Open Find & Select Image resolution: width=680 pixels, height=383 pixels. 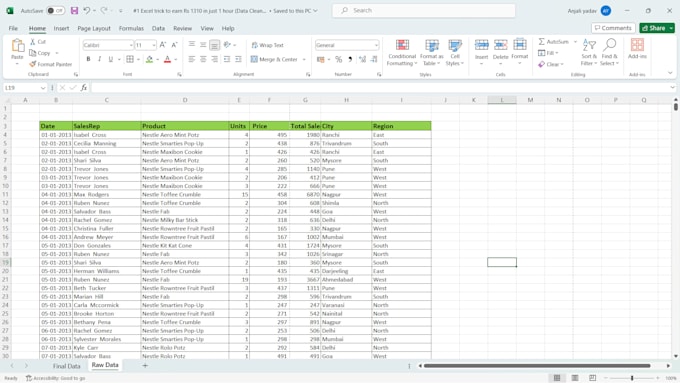coord(609,52)
